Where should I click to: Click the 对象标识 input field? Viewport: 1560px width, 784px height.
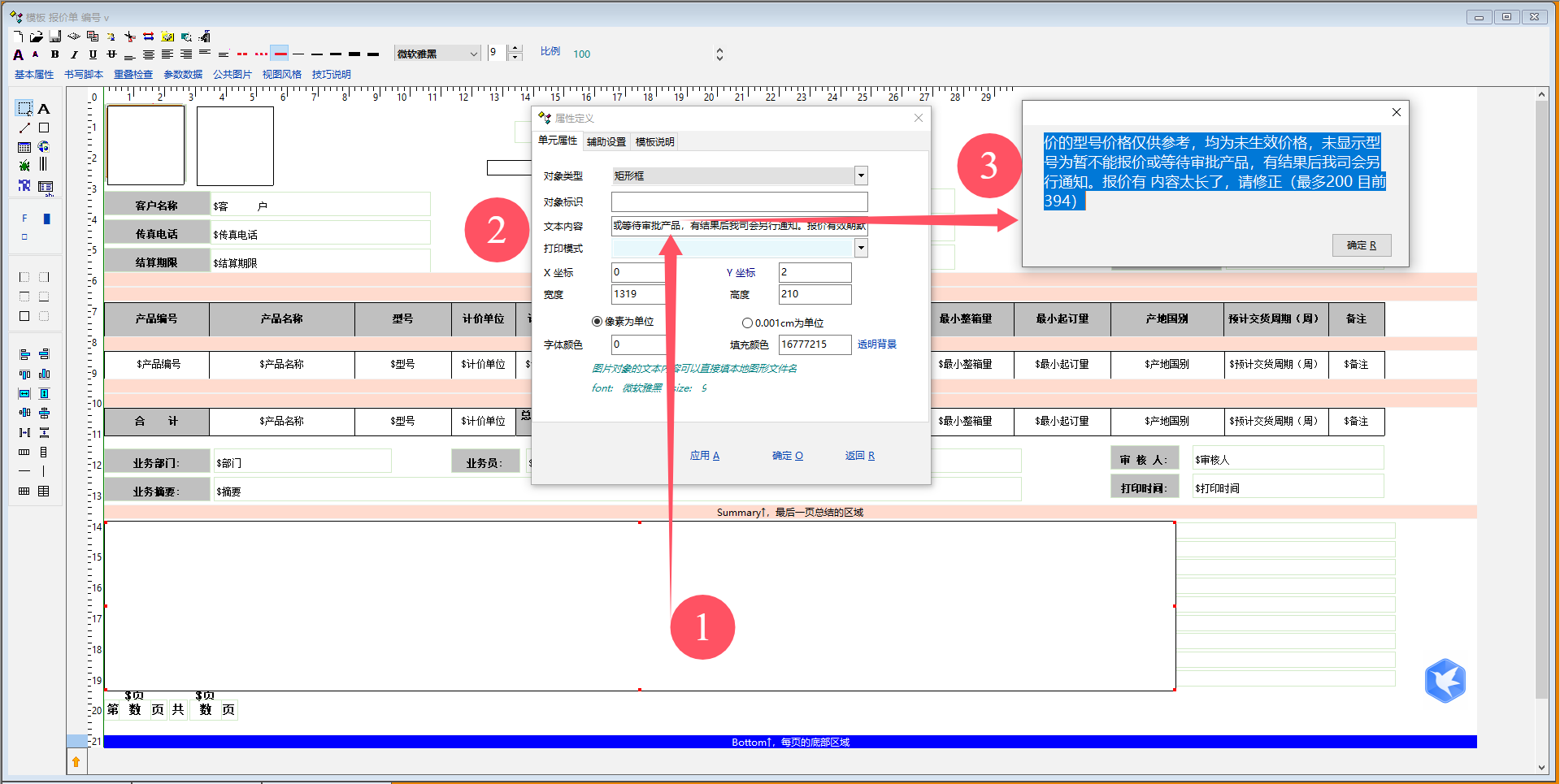(739, 201)
